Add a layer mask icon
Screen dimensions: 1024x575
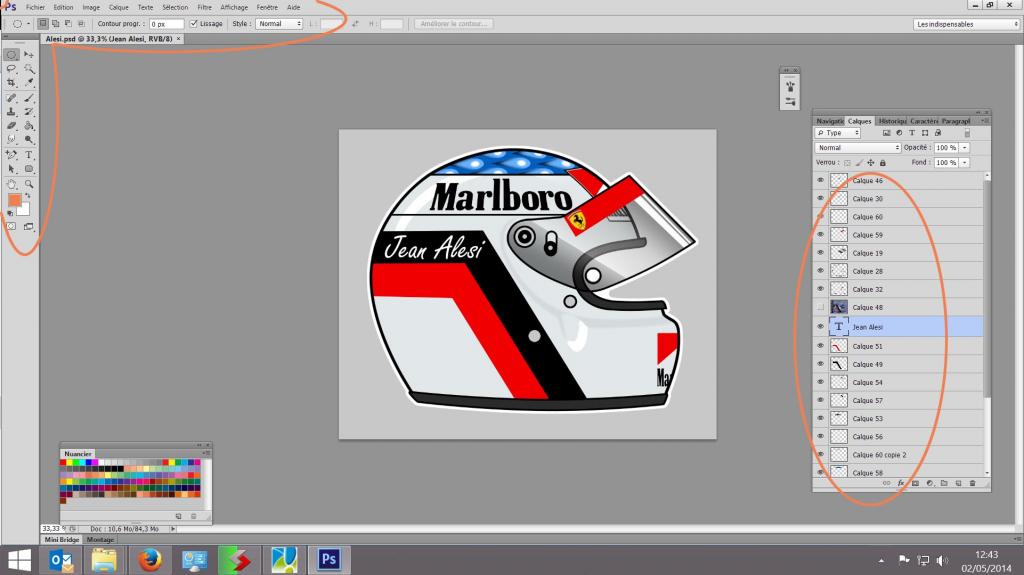point(915,484)
